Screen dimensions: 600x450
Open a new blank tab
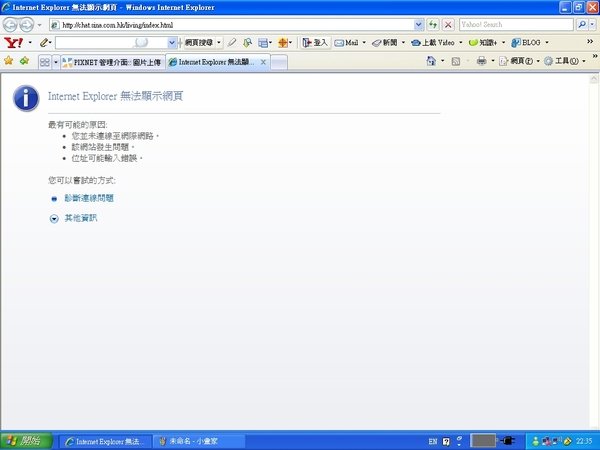279,62
